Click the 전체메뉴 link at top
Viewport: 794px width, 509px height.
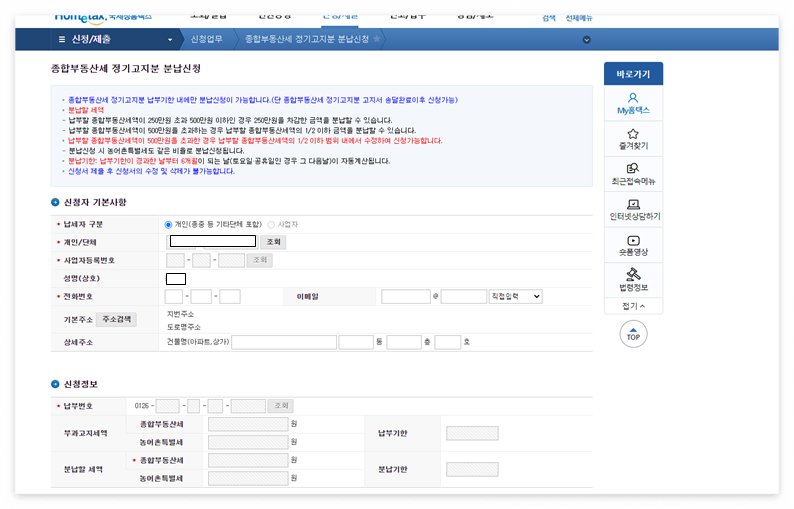579,18
